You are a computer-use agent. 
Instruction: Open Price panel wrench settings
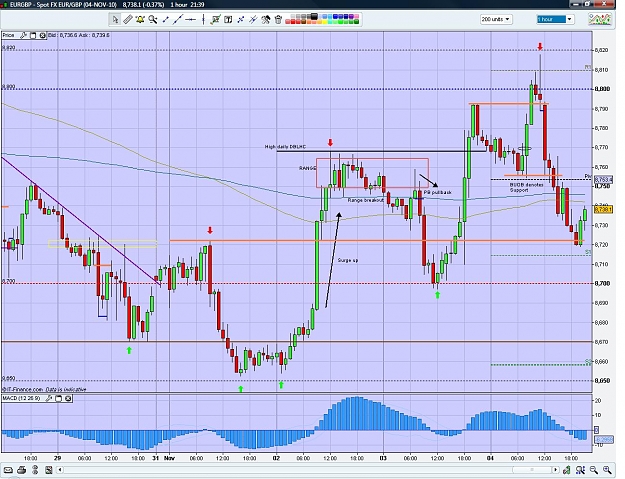click(x=24, y=35)
